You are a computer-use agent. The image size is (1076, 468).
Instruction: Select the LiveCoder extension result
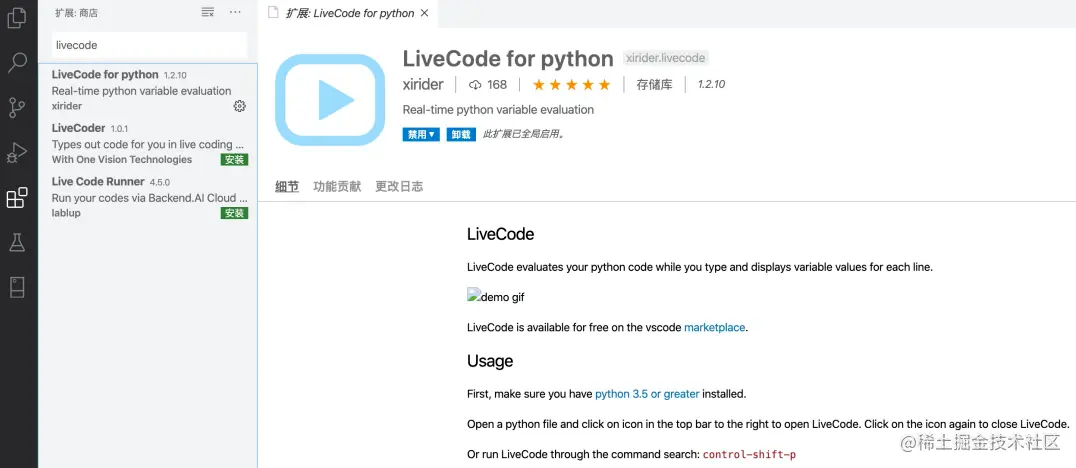[x=148, y=143]
